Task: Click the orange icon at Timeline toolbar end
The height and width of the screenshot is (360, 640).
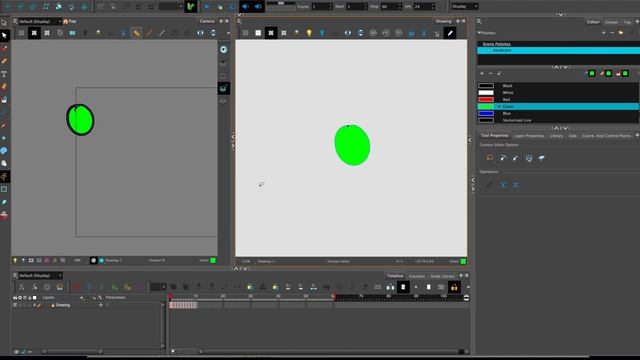Action: 454,287
